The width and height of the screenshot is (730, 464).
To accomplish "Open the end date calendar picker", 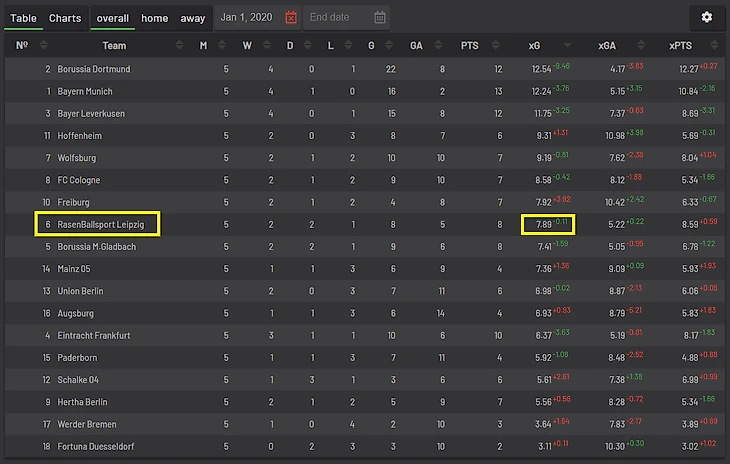I will tap(380, 17).
